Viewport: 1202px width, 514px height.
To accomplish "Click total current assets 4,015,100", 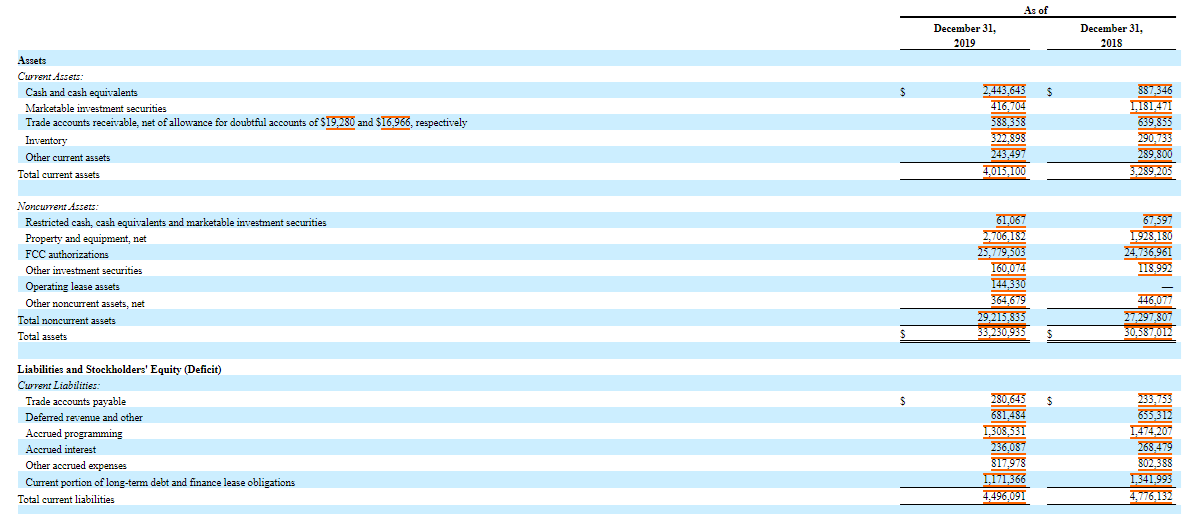I will (x=1004, y=172).
